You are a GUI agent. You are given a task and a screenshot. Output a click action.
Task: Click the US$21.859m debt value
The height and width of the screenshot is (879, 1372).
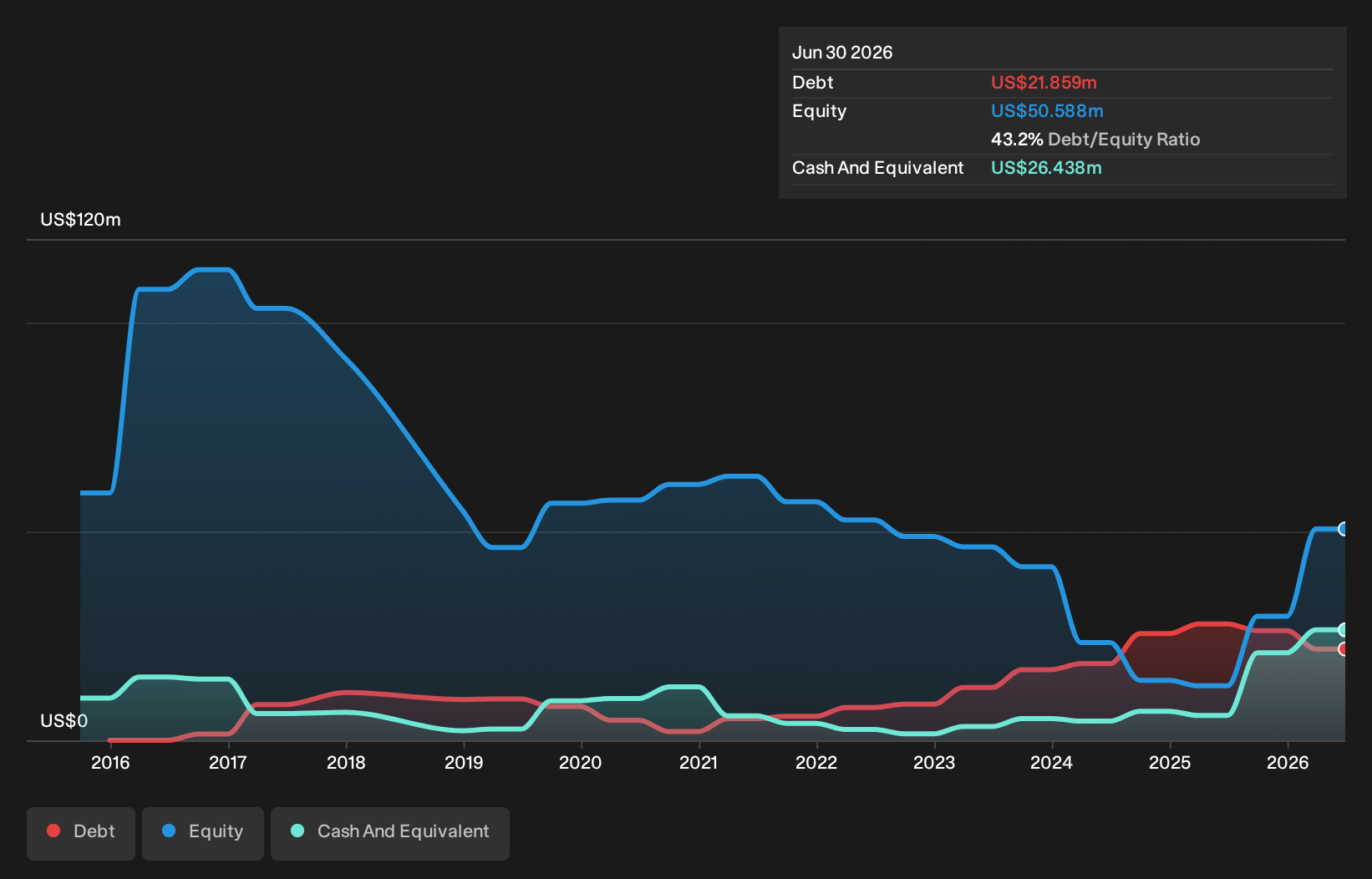tap(1044, 83)
